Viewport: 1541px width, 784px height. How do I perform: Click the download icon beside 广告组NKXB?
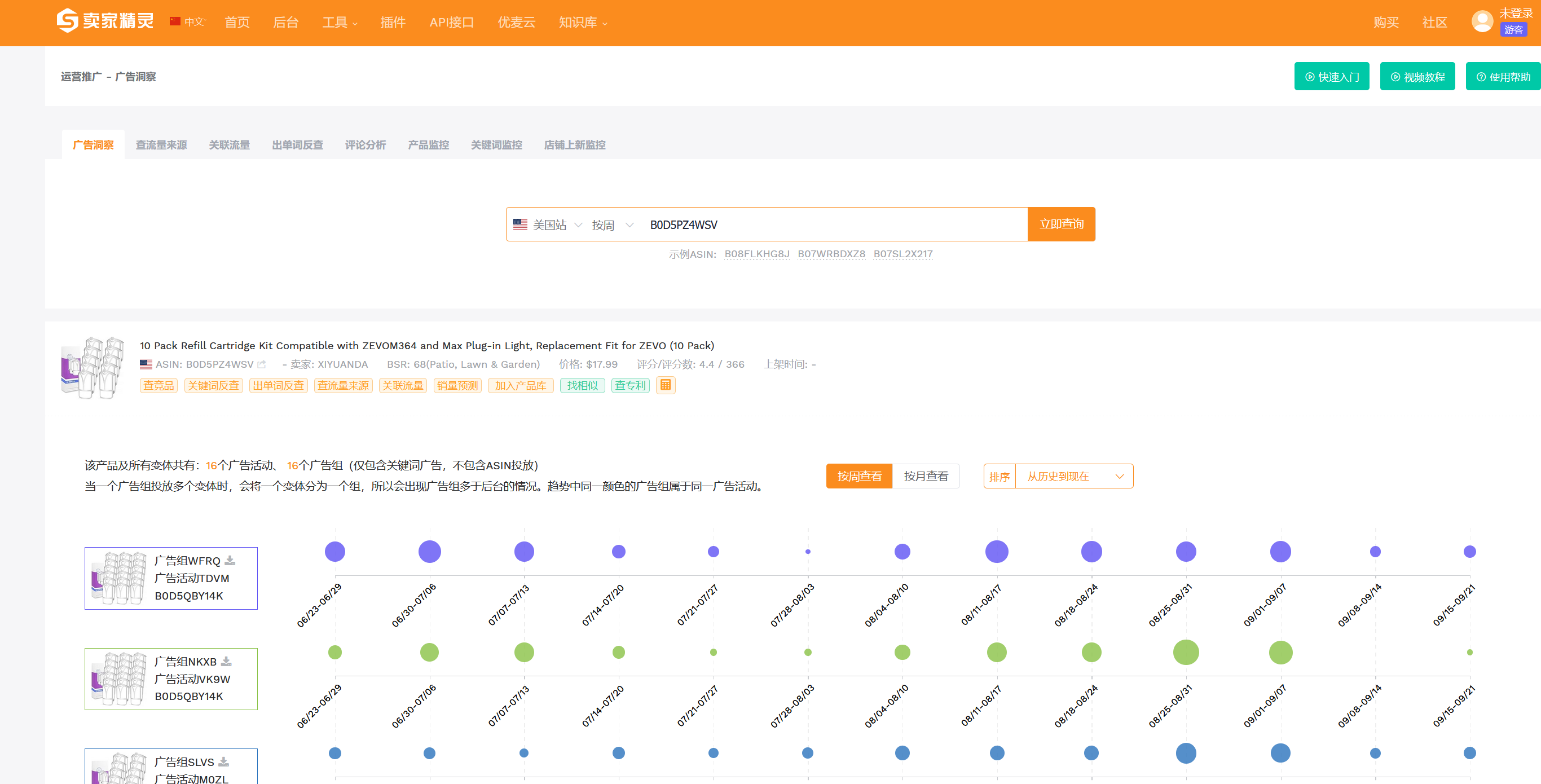(x=226, y=661)
